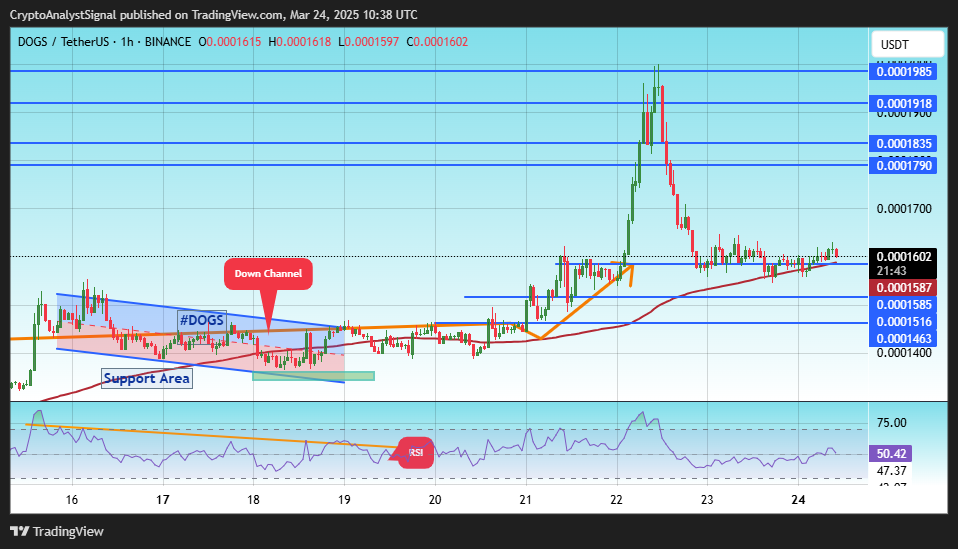This screenshot has width=958, height=549.
Task: Click the open value O0.0001615
Action: 230,42
